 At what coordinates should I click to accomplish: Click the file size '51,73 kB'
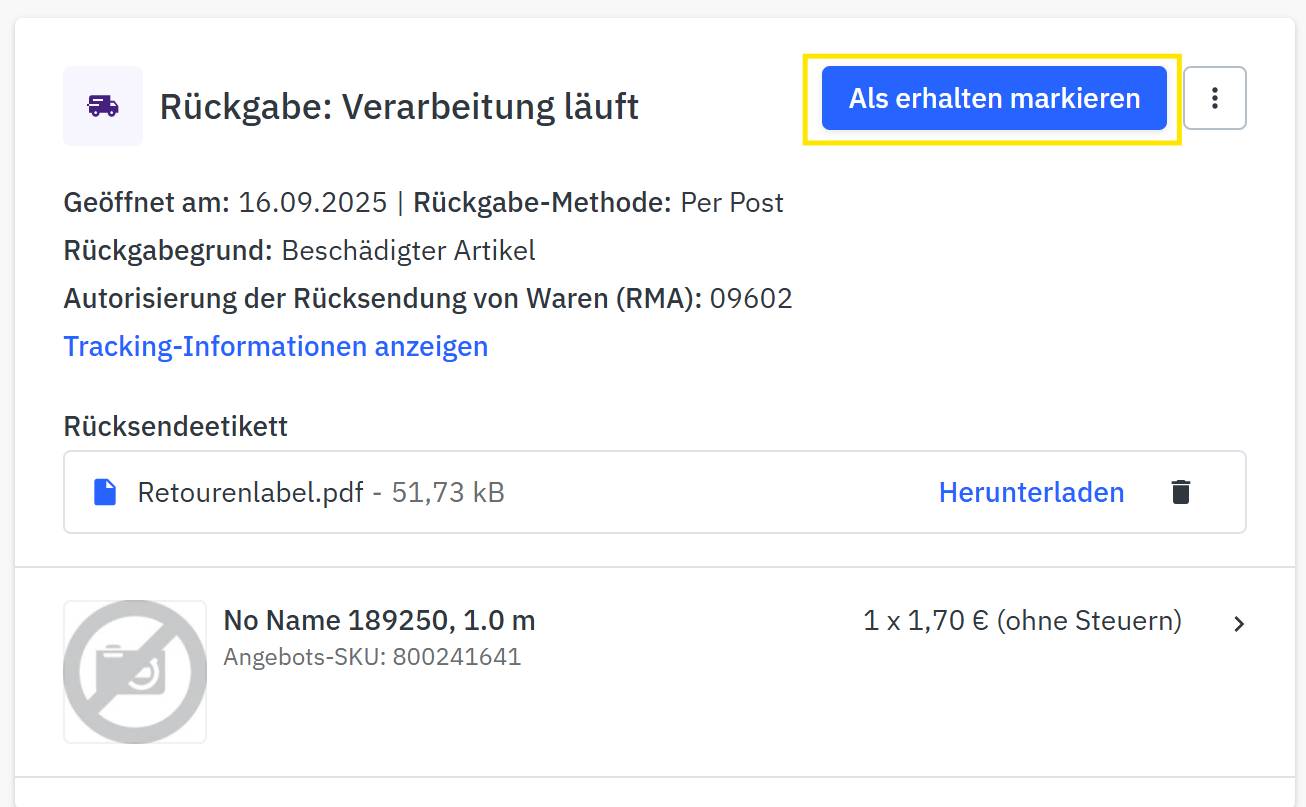(448, 492)
